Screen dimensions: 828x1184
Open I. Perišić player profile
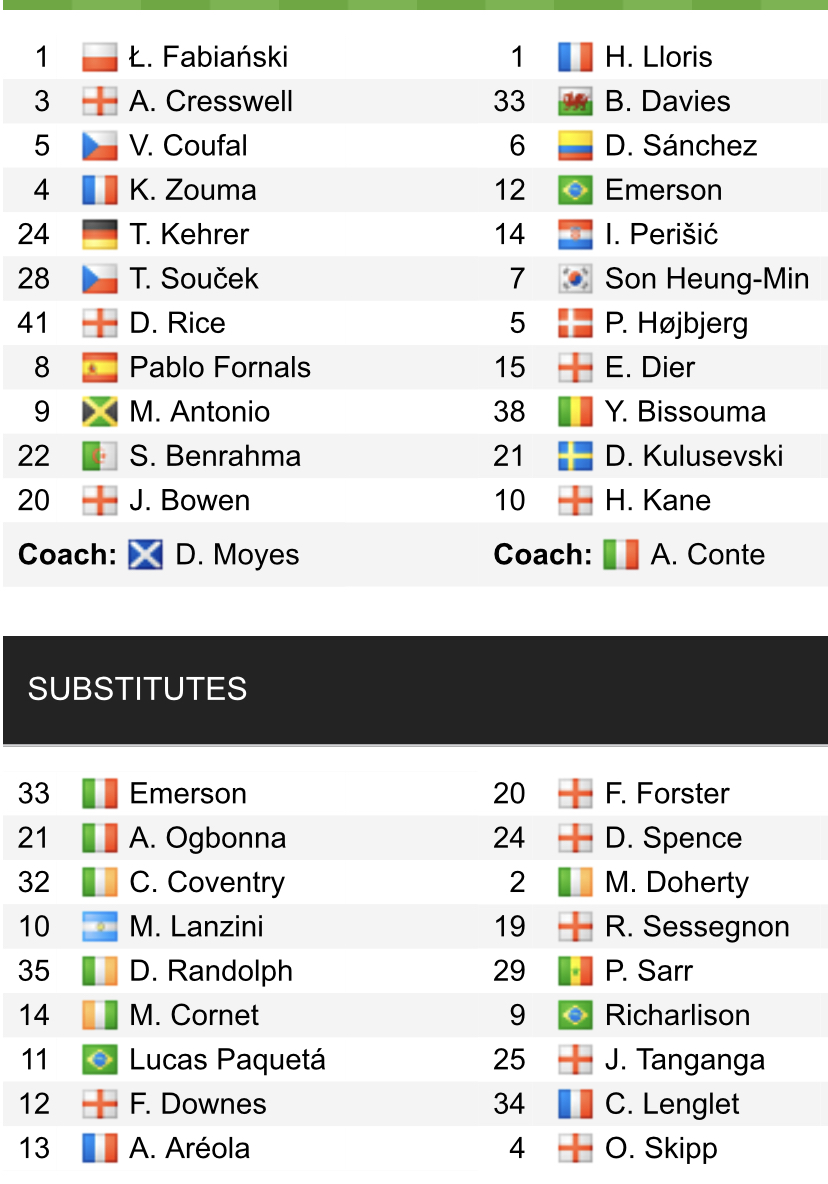point(661,234)
